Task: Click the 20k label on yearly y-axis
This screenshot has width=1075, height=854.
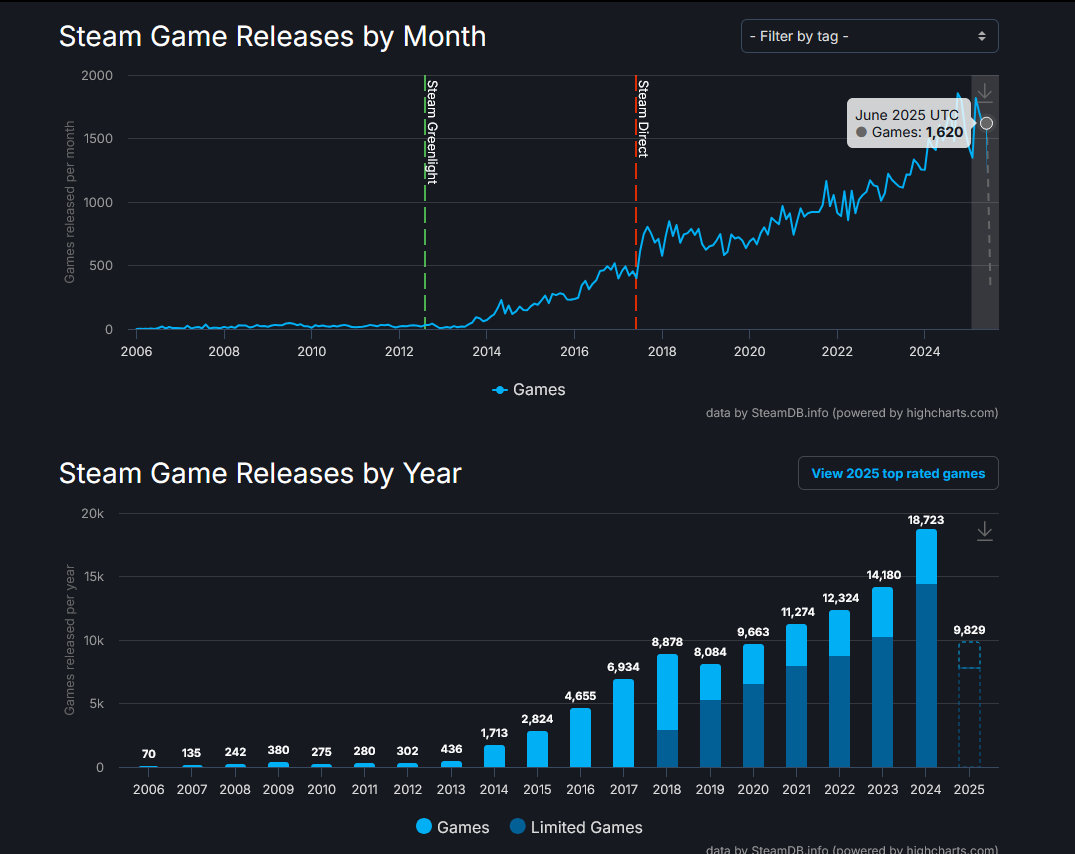Action: pyautogui.click(x=93, y=513)
